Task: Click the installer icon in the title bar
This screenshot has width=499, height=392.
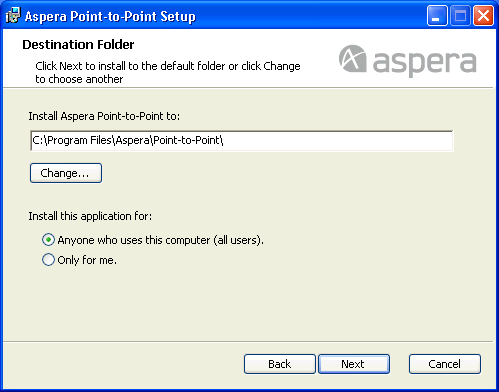Action: (13, 16)
